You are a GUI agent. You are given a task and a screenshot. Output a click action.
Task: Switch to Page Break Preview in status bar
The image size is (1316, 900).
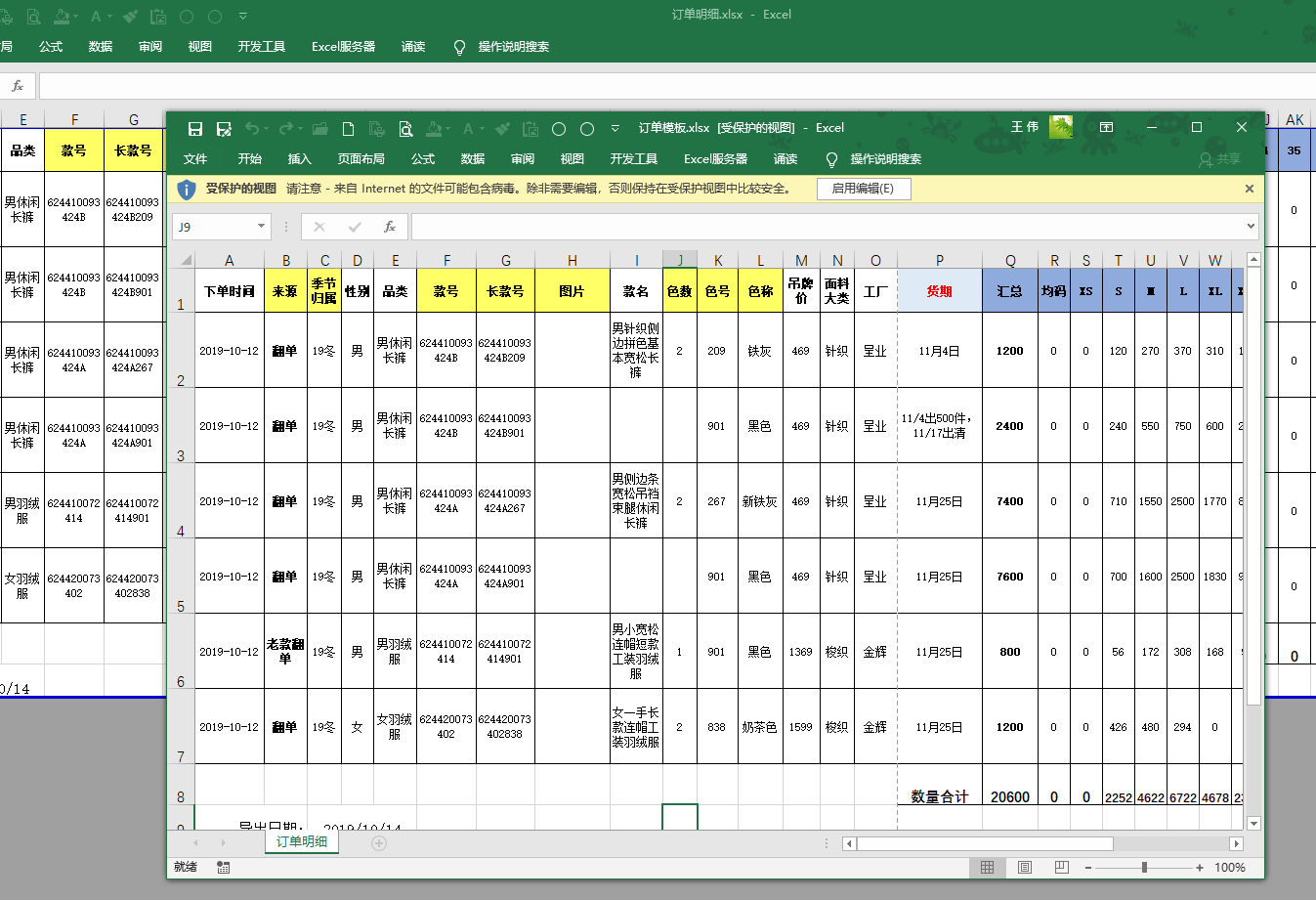coord(1062,867)
